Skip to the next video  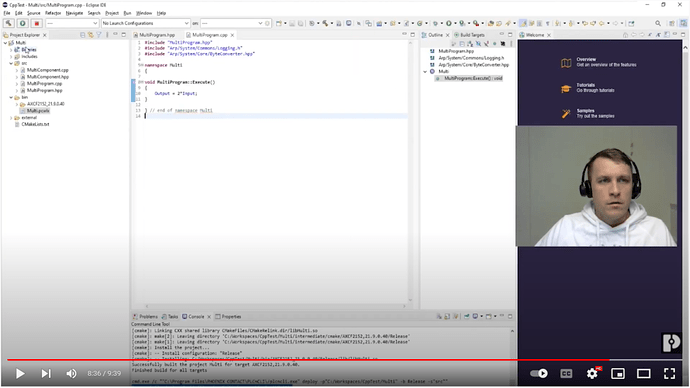tap(46, 374)
